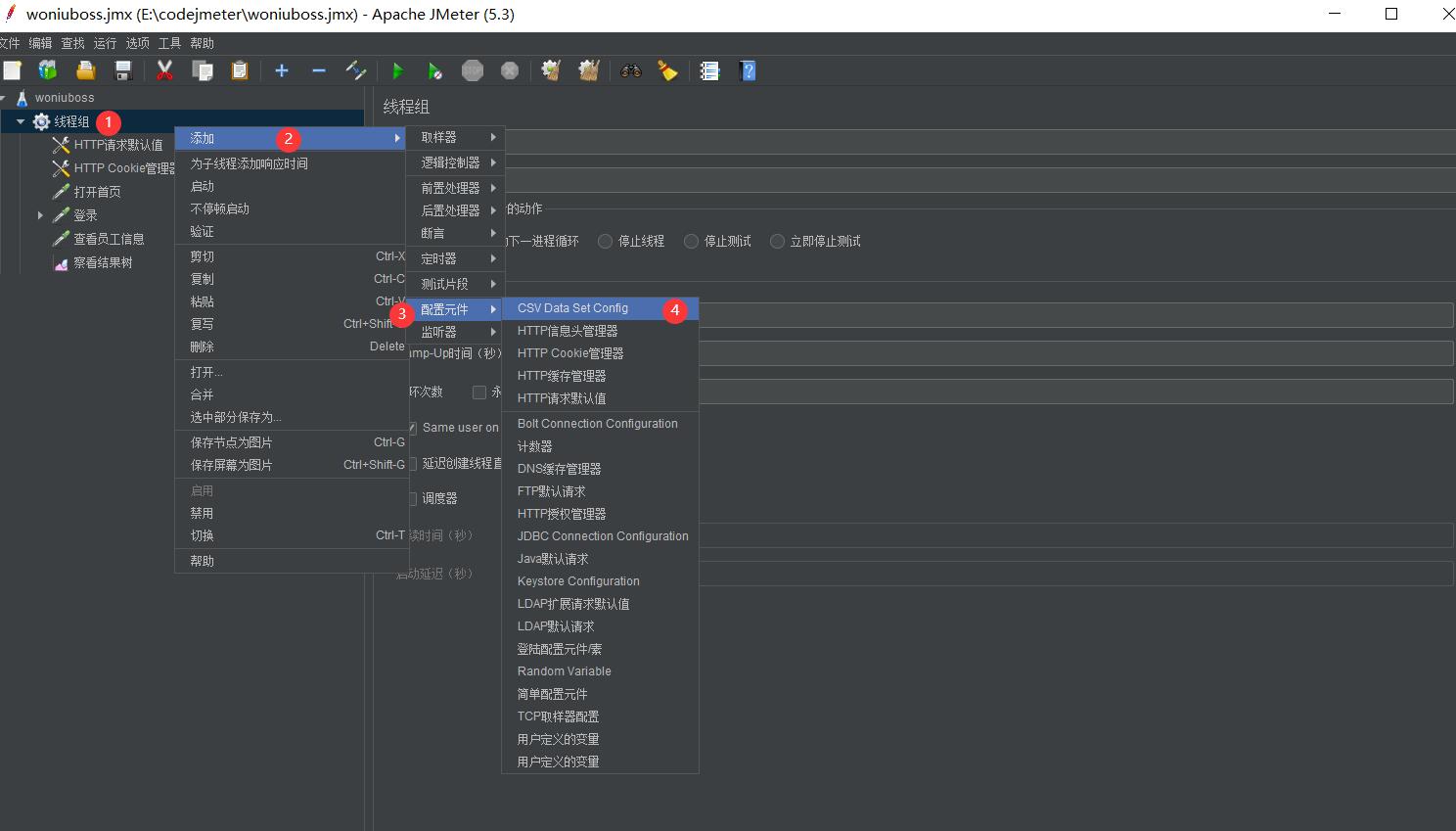Select the woniuboss test plan node
Screen dimensions: 1456x831
tap(65, 98)
